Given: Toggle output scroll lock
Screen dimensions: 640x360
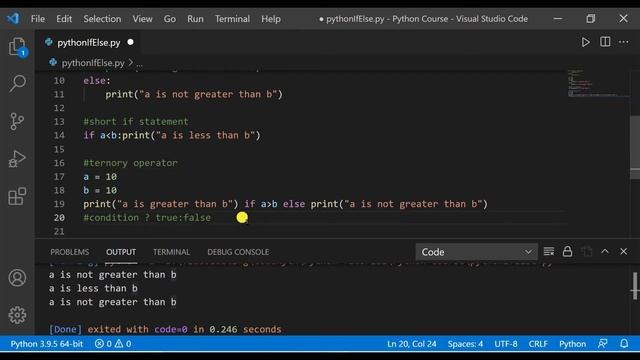Looking at the screenshot, I should pyautogui.click(x=567, y=251).
